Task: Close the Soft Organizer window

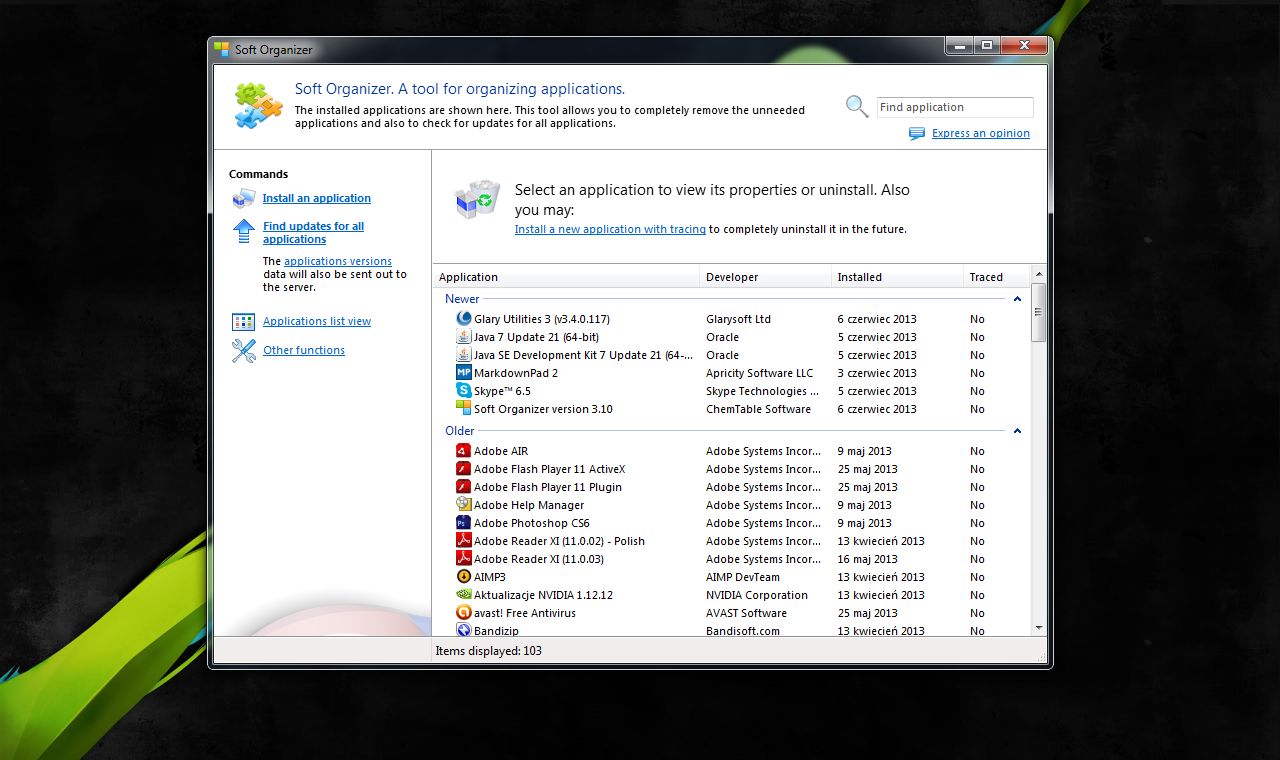Action: (1023, 46)
